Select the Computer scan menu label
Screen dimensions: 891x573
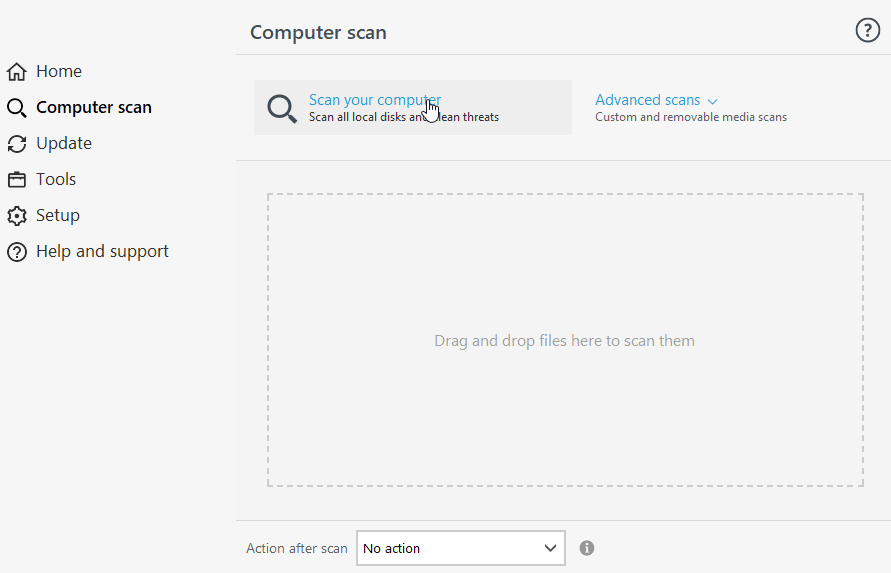pyautogui.click(x=94, y=108)
